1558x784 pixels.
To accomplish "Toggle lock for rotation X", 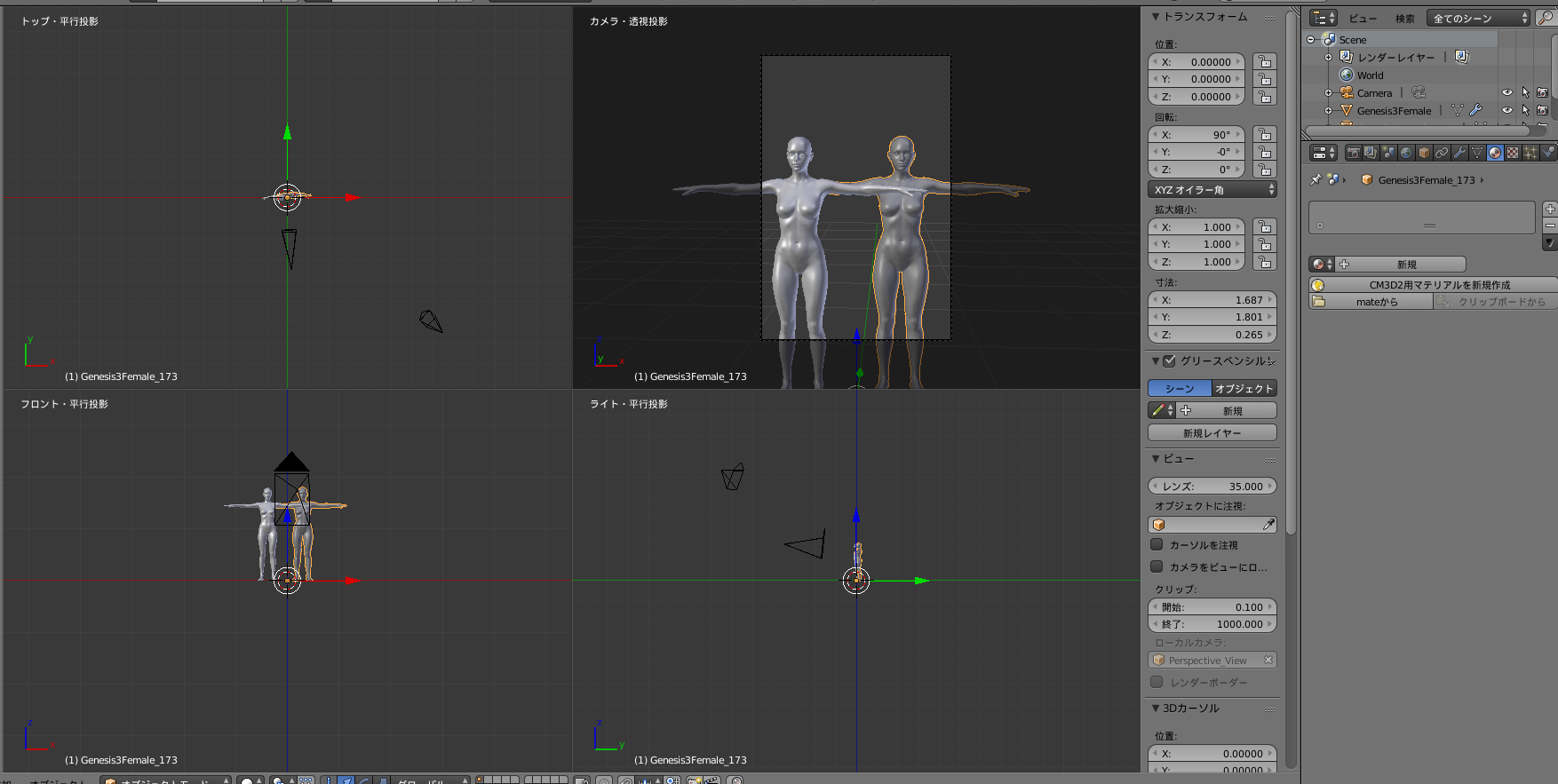I will point(1265,134).
